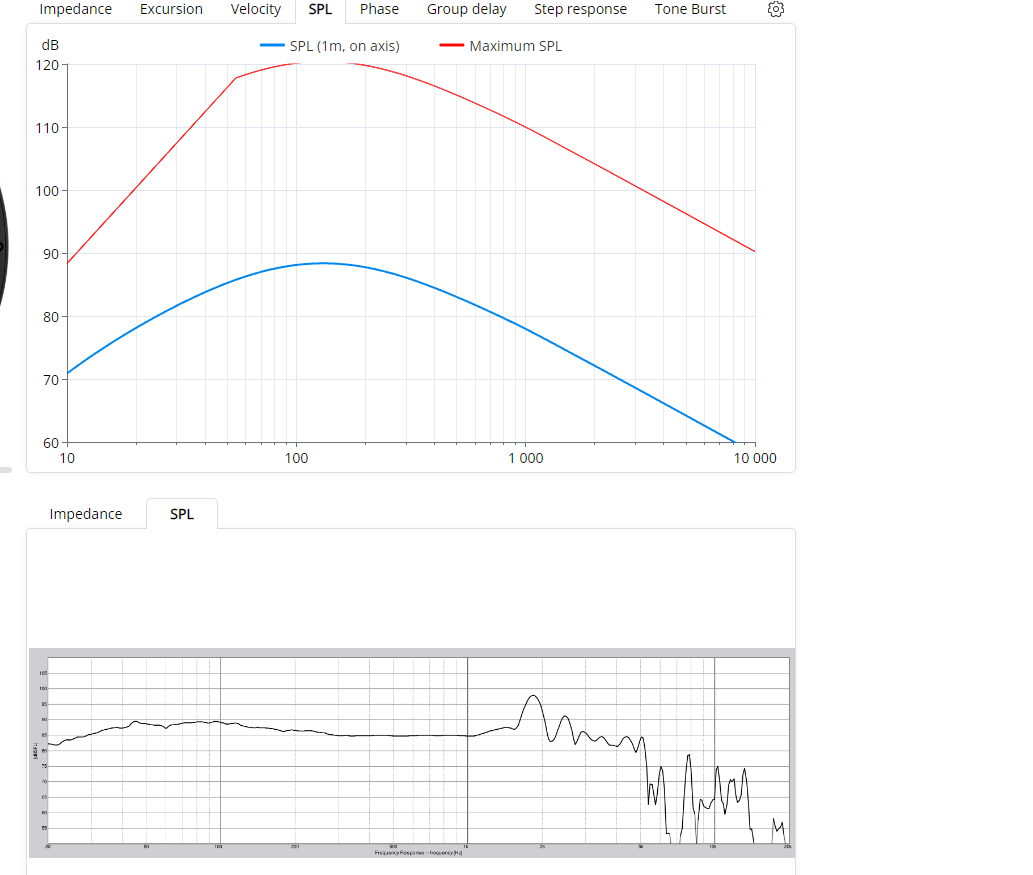
Task: Open the Tone Burst tab
Action: pos(690,9)
